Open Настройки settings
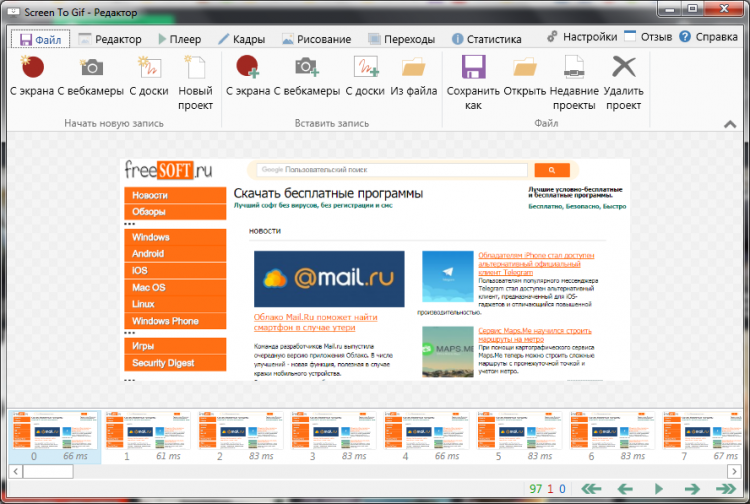The image size is (750, 504). [582, 37]
